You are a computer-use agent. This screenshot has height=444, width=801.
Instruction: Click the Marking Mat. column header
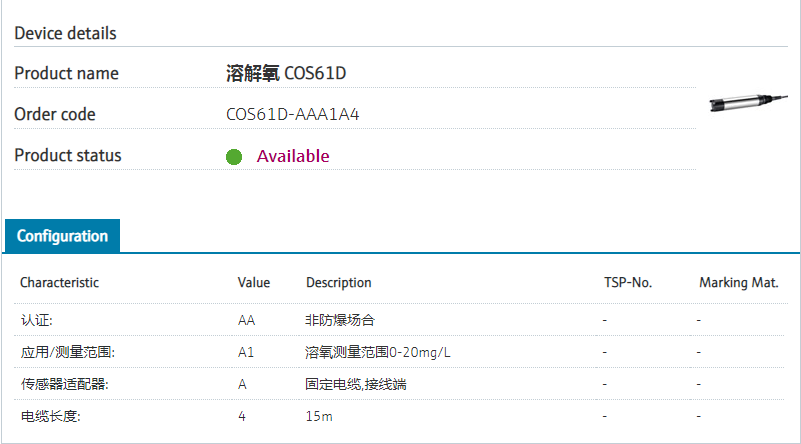[738, 283]
